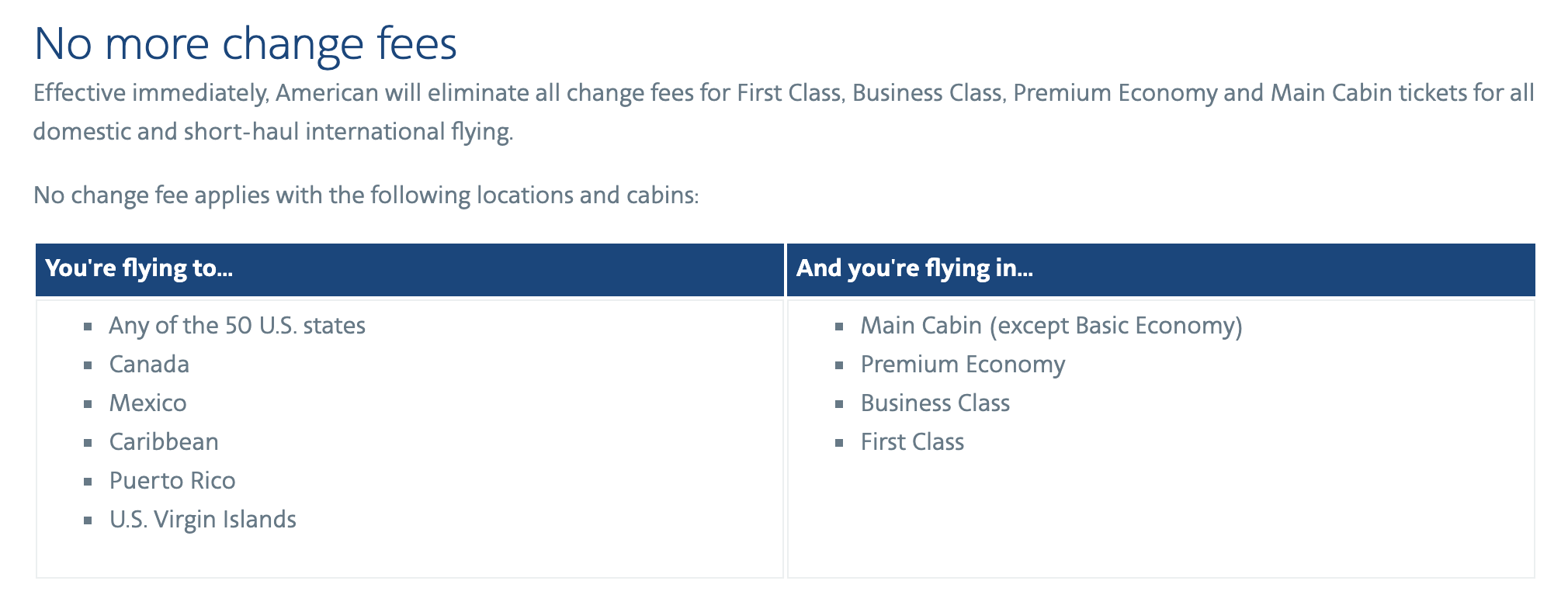Click "Any of the 50 U.S. states"
The height and width of the screenshot is (605, 1568).
coord(237,325)
